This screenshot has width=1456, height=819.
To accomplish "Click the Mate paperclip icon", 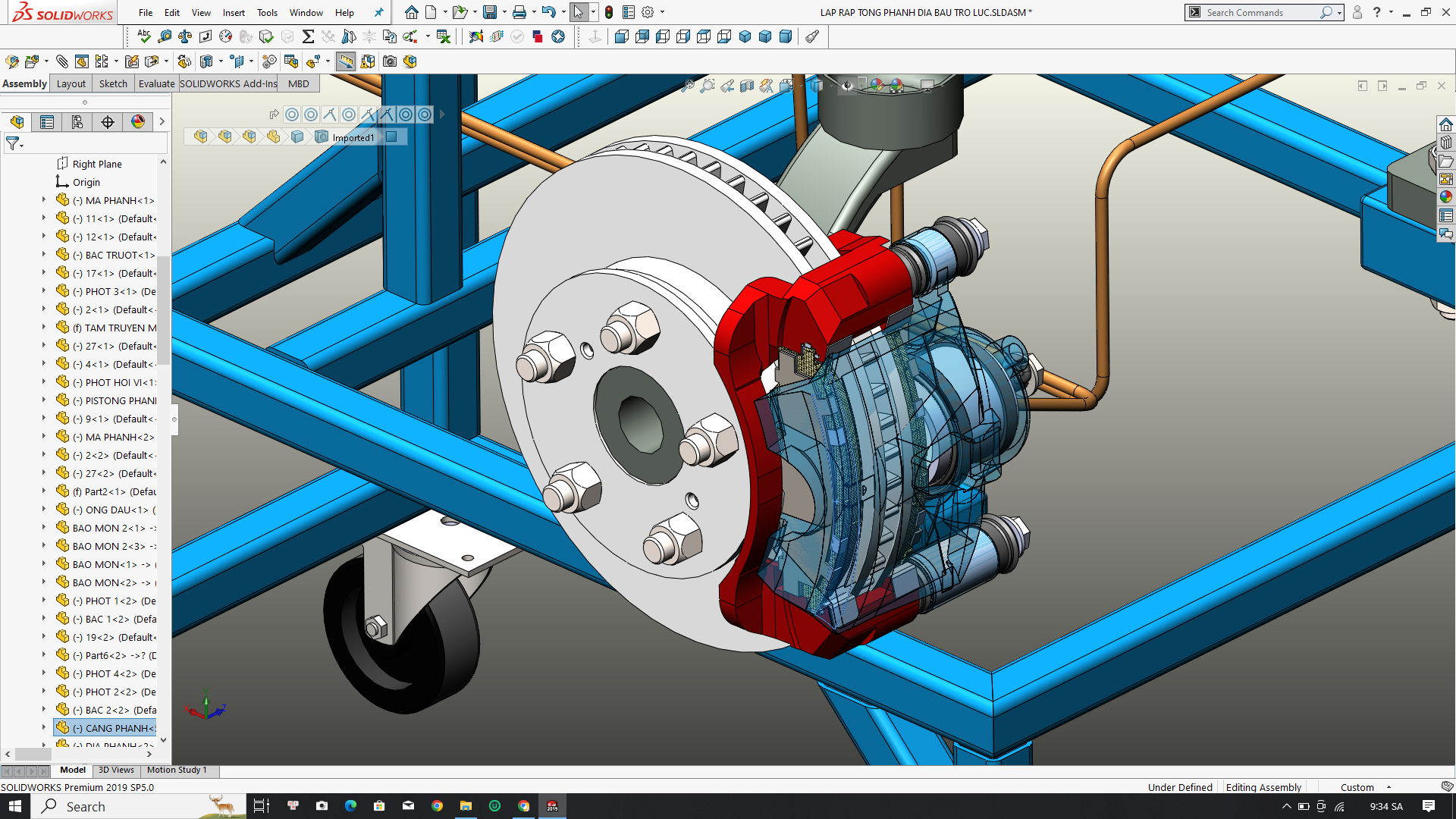I will pyautogui.click(x=61, y=61).
